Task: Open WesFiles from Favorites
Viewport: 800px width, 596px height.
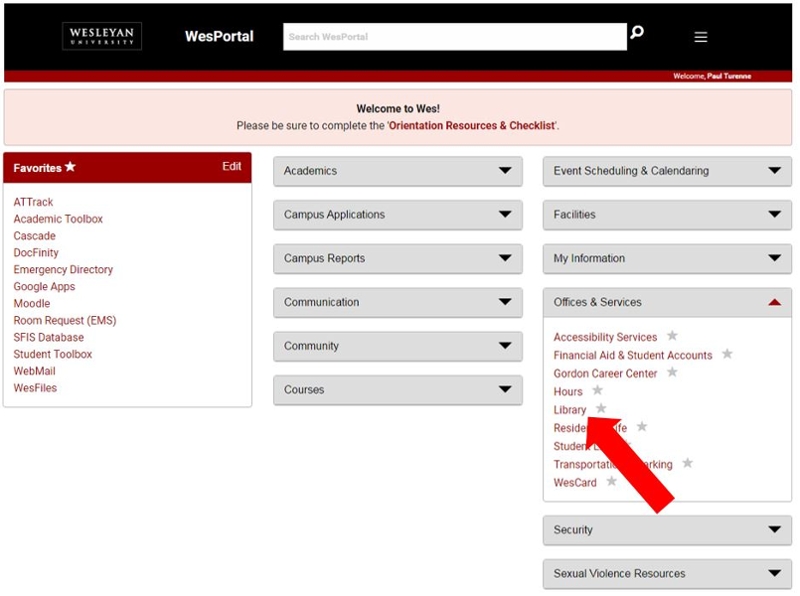Action: (x=35, y=388)
